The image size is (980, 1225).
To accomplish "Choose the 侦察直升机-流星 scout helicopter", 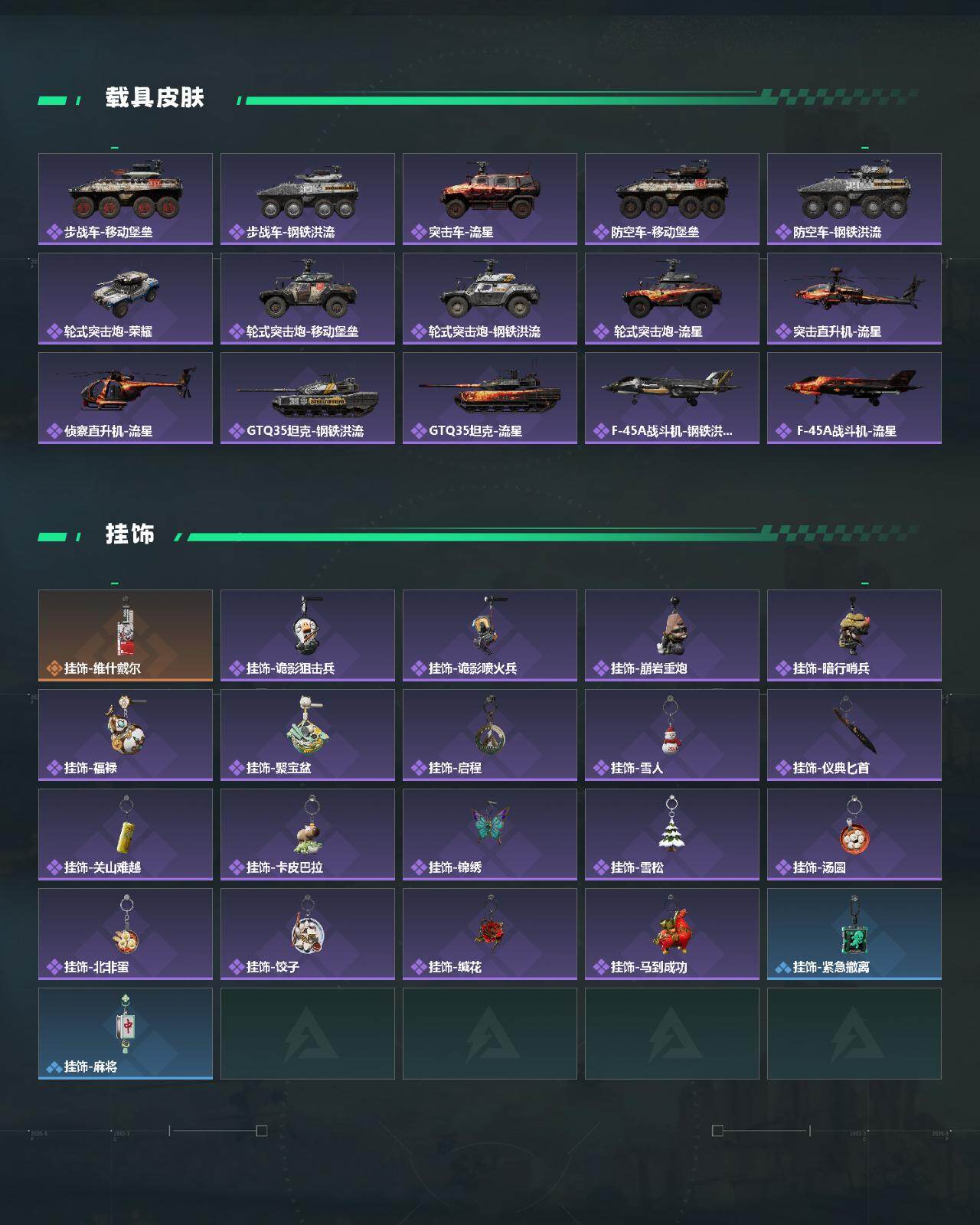I will click(126, 398).
